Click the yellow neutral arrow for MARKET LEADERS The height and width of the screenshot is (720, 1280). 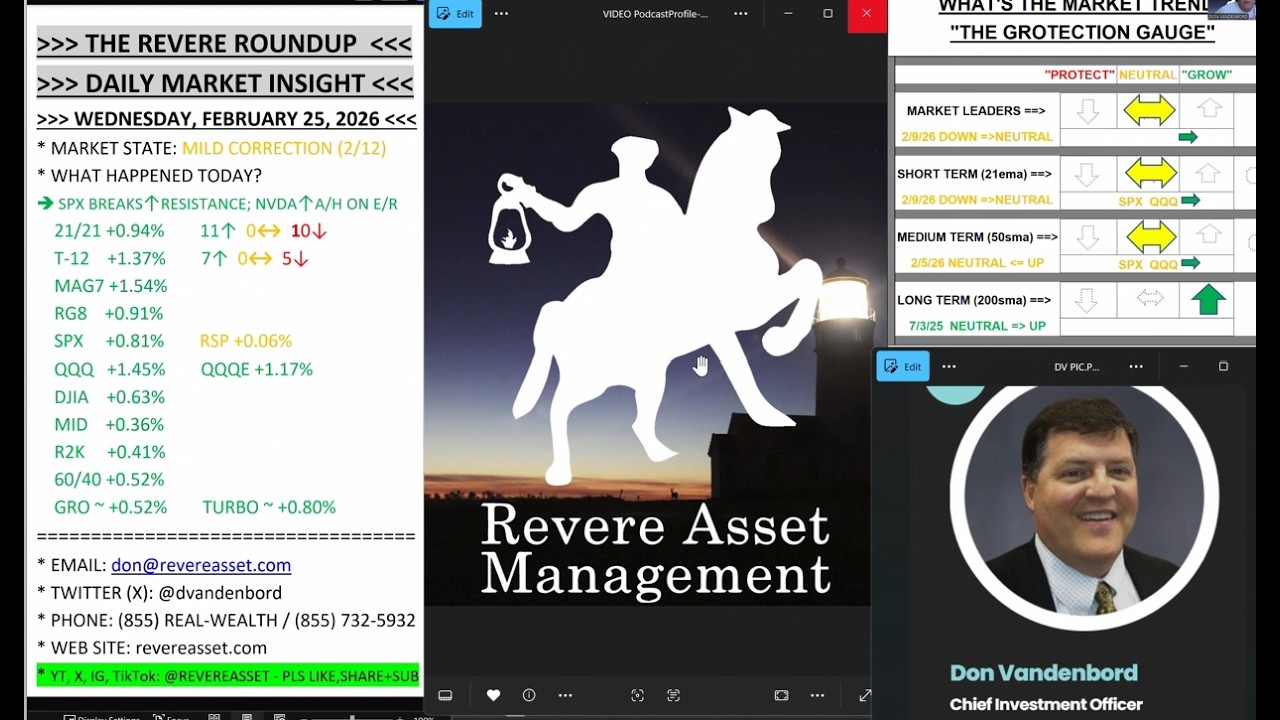pos(1149,110)
